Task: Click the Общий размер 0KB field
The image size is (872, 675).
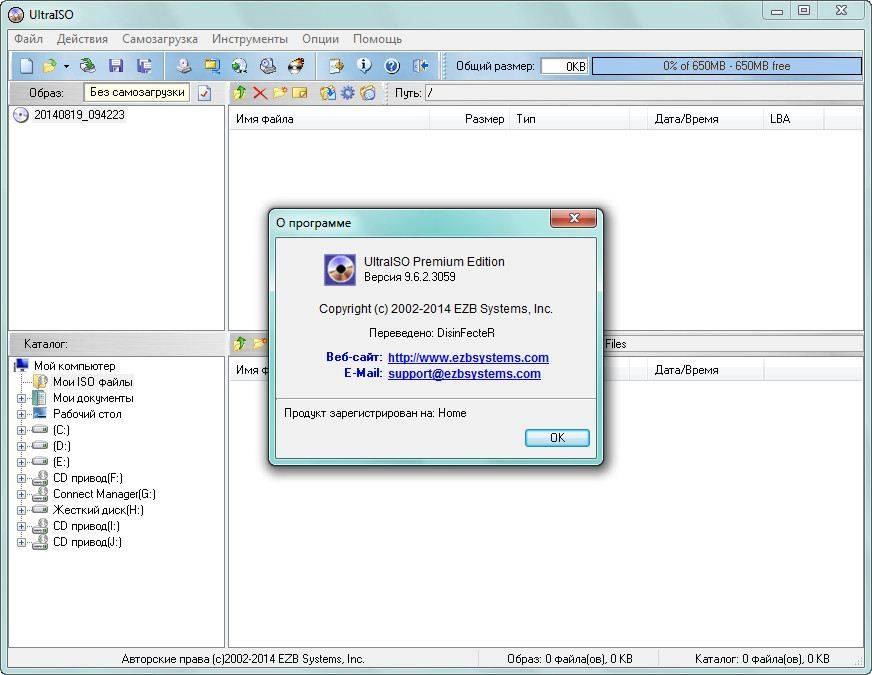Action: pos(564,66)
